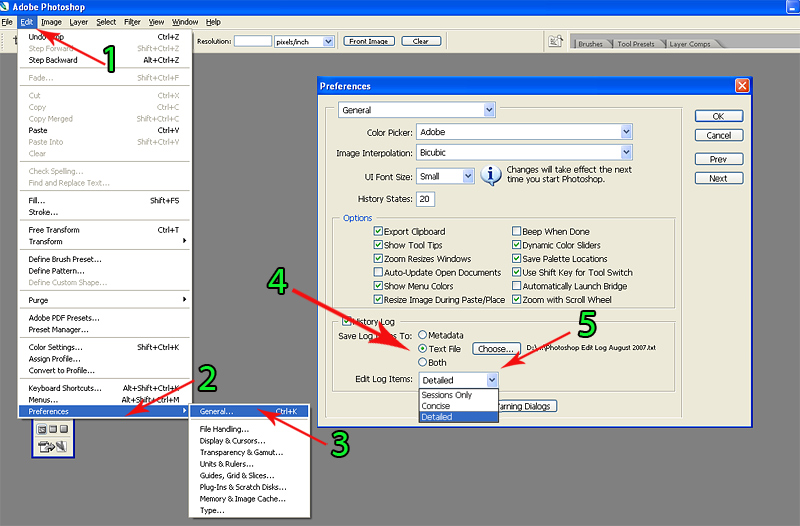
Task: Choose Free Transform from the Edit menu
Action: tap(105, 230)
